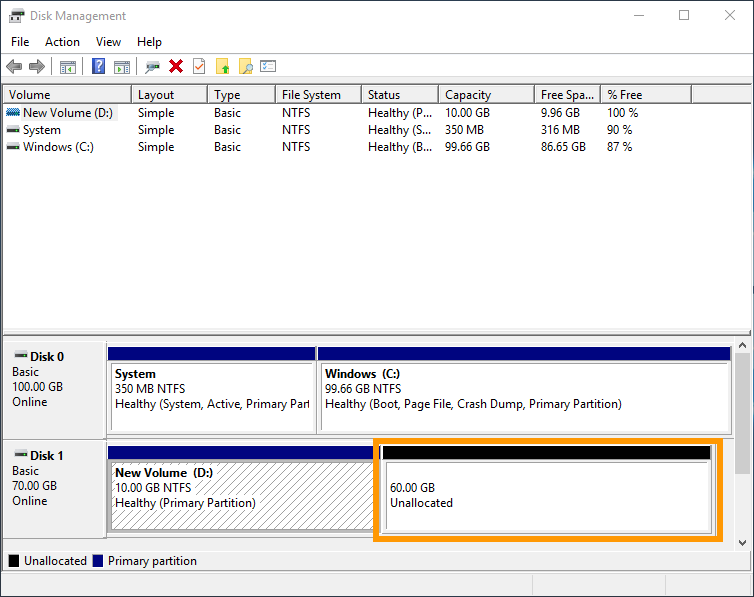Click the Forward arrow toolbar icon
The width and height of the screenshot is (754, 597).
[37, 67]
